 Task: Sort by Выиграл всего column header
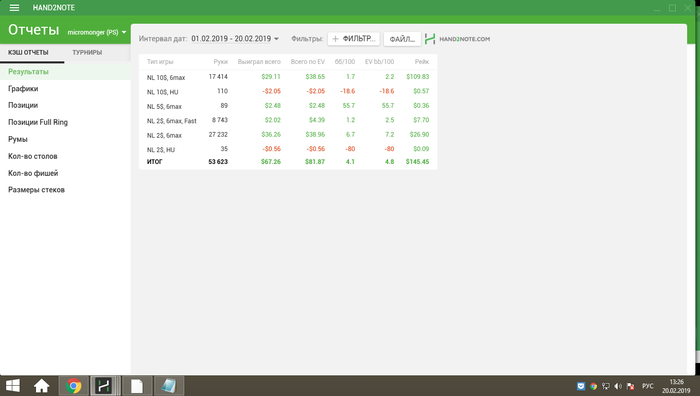(259, 62)
